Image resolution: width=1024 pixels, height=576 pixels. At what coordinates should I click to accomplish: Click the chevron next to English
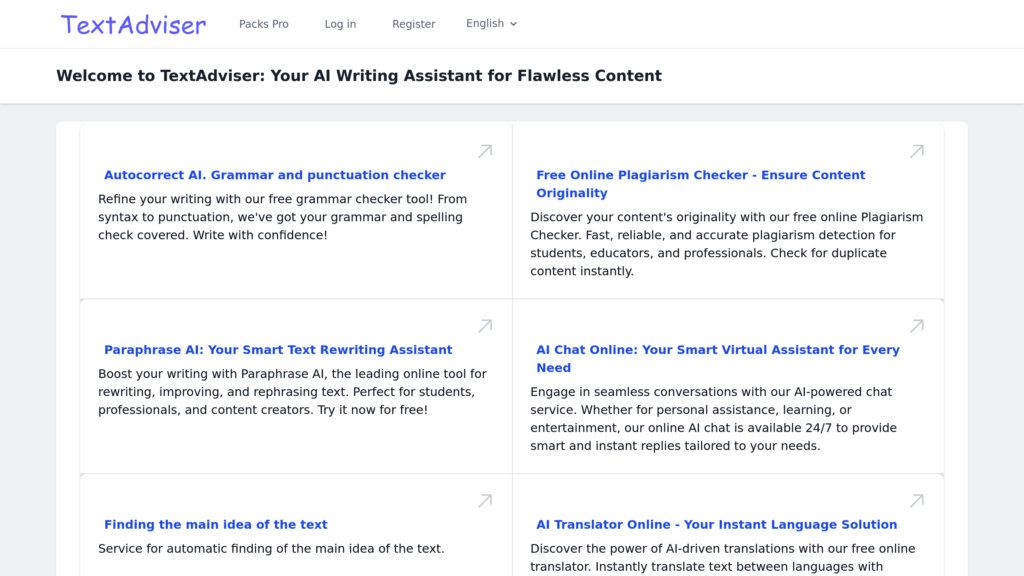coord(513,24)
